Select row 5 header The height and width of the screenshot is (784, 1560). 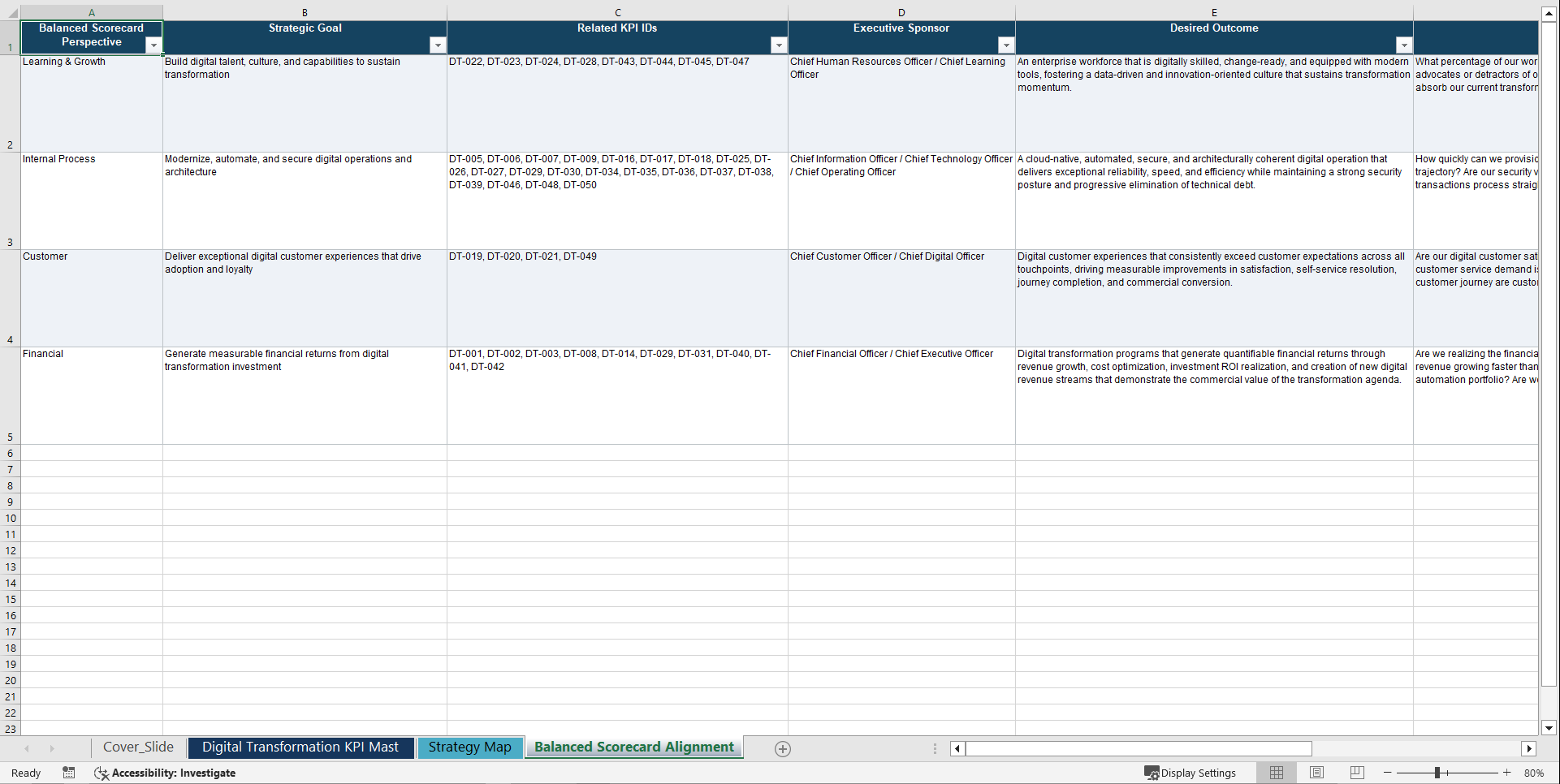[x=10, y=395]
